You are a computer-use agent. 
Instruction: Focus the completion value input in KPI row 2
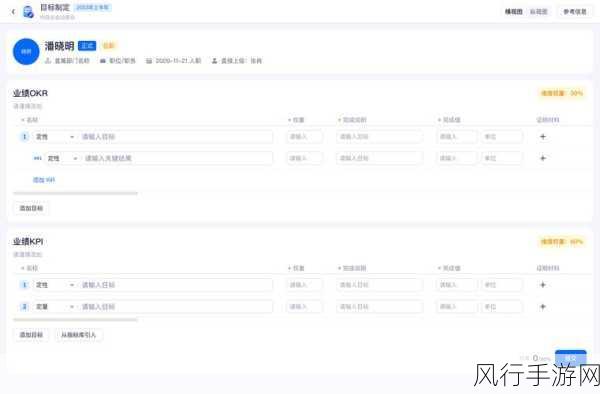457,306
